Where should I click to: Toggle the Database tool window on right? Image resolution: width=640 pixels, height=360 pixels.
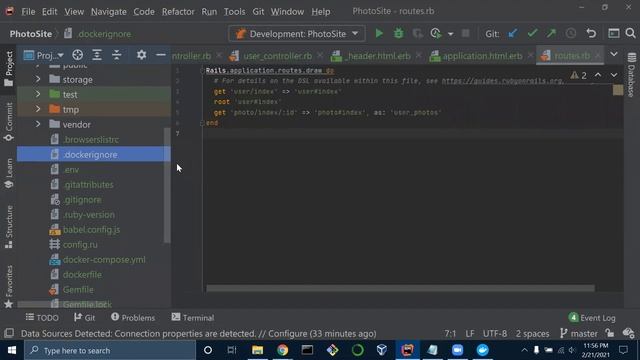631,75
